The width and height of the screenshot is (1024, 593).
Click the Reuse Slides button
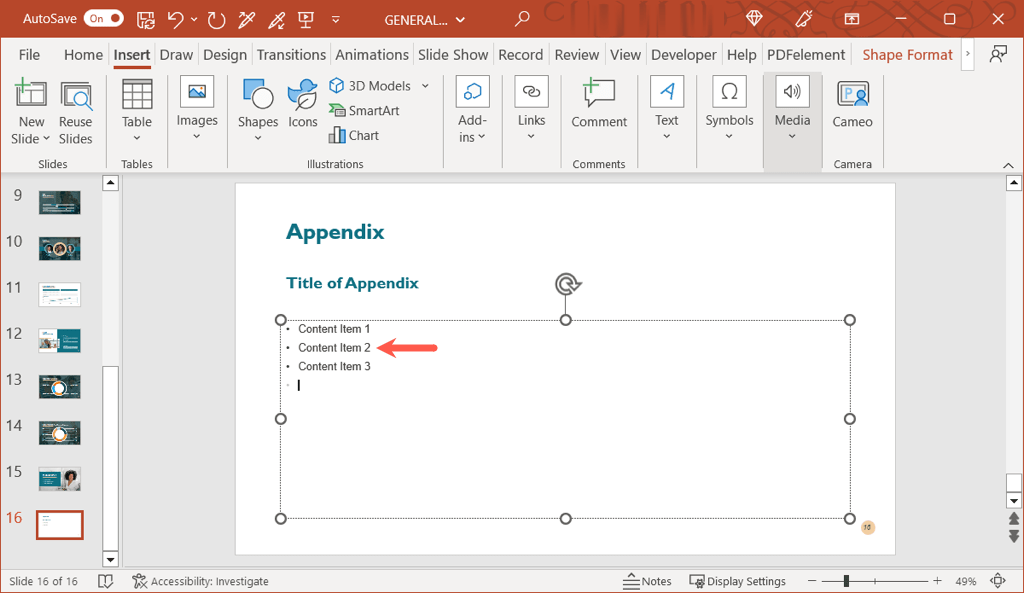tap(76, 112)
